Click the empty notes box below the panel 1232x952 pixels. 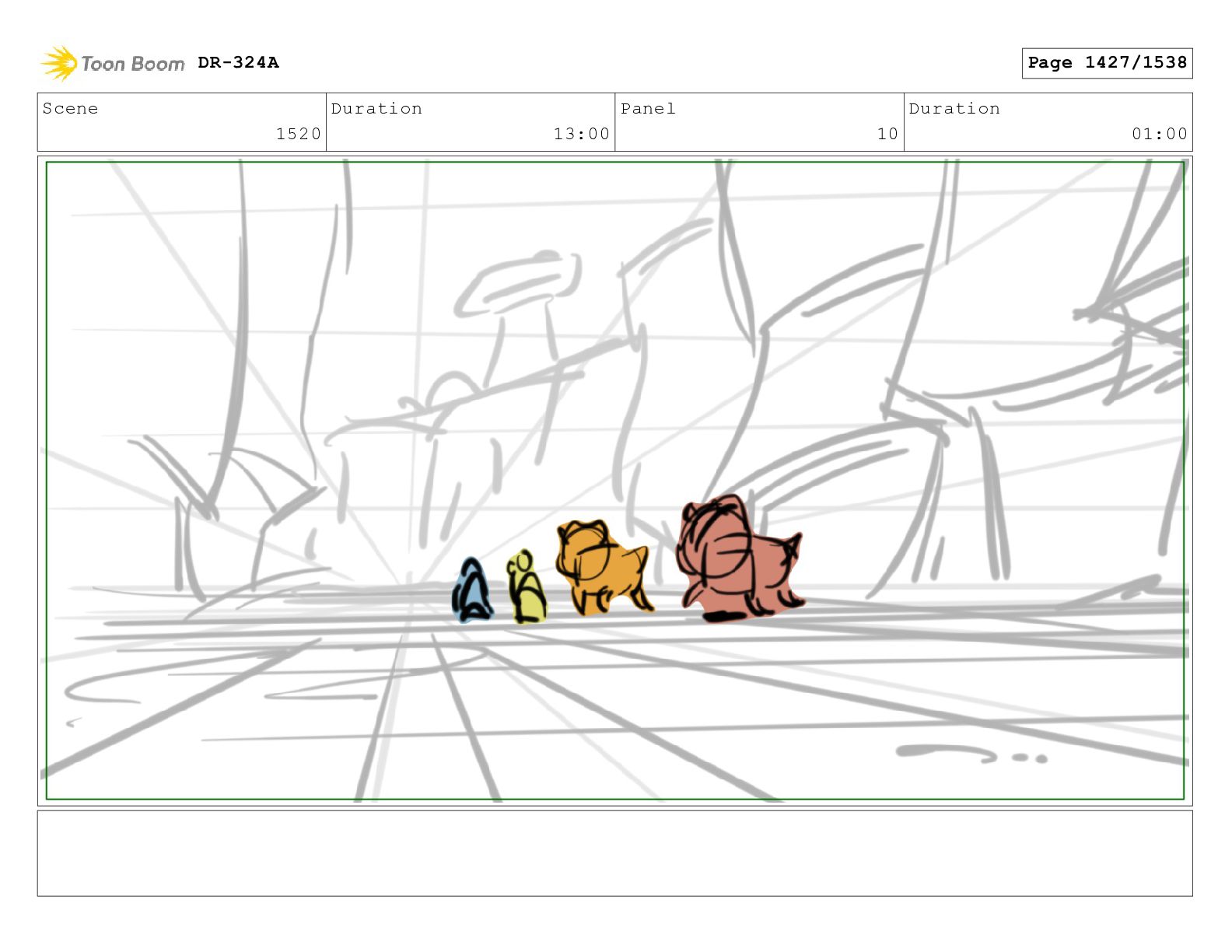(x=614, y=853)
